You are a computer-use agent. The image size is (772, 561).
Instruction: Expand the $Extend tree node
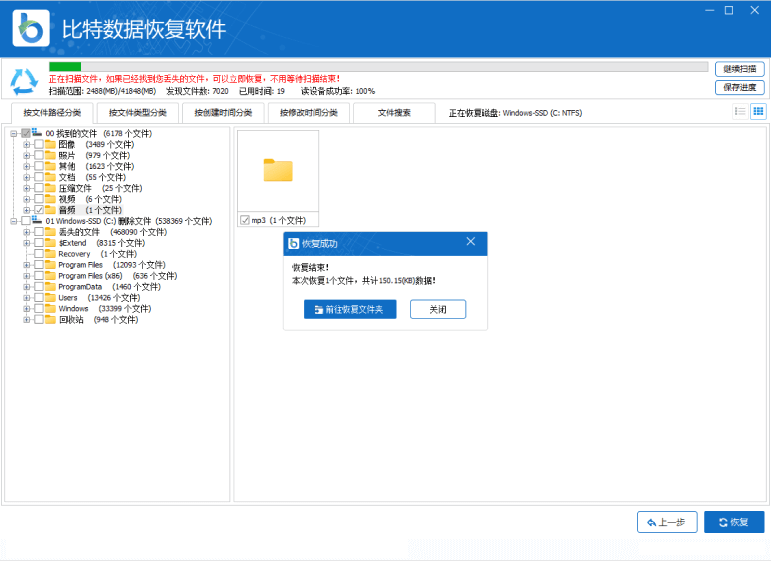tap(27, 243)
